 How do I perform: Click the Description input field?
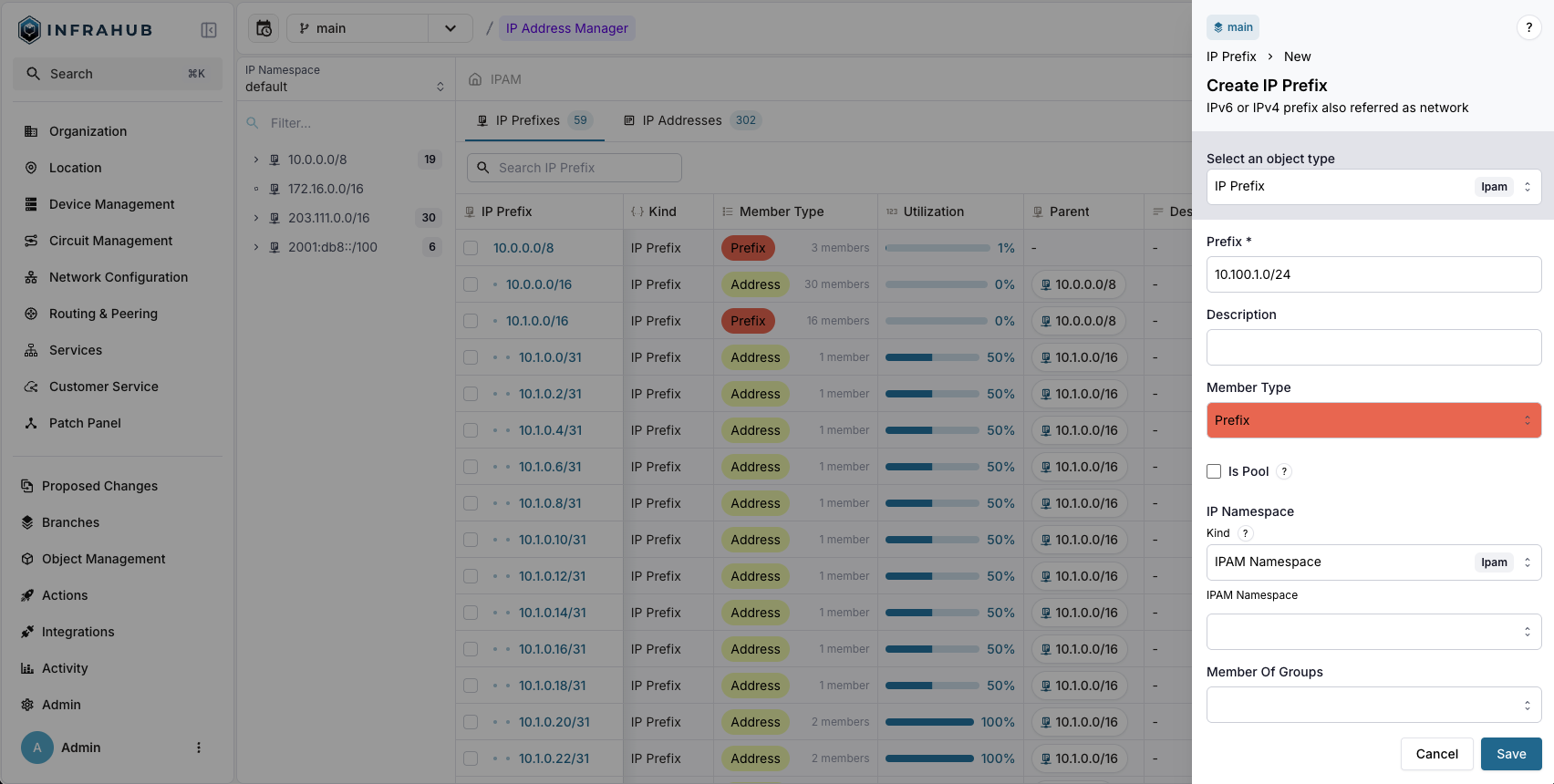[x=1373, y=347]
